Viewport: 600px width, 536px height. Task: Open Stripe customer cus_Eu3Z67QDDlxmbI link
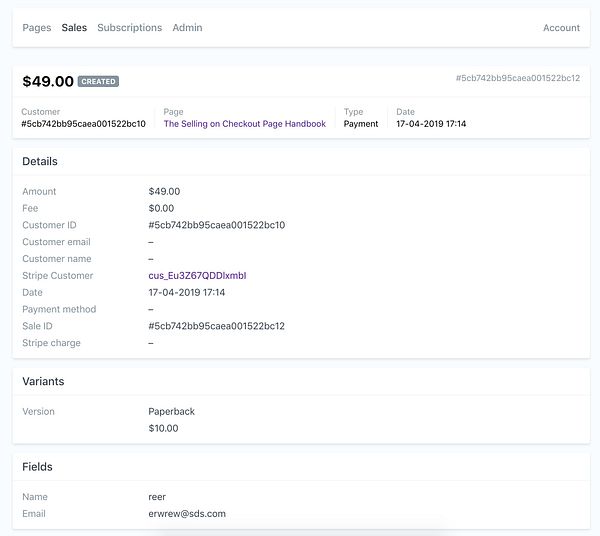point(197,275)
